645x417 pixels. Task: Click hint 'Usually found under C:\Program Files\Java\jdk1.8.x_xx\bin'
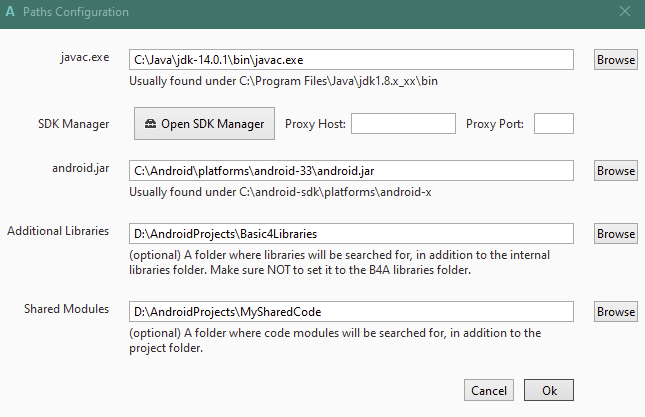283,81
